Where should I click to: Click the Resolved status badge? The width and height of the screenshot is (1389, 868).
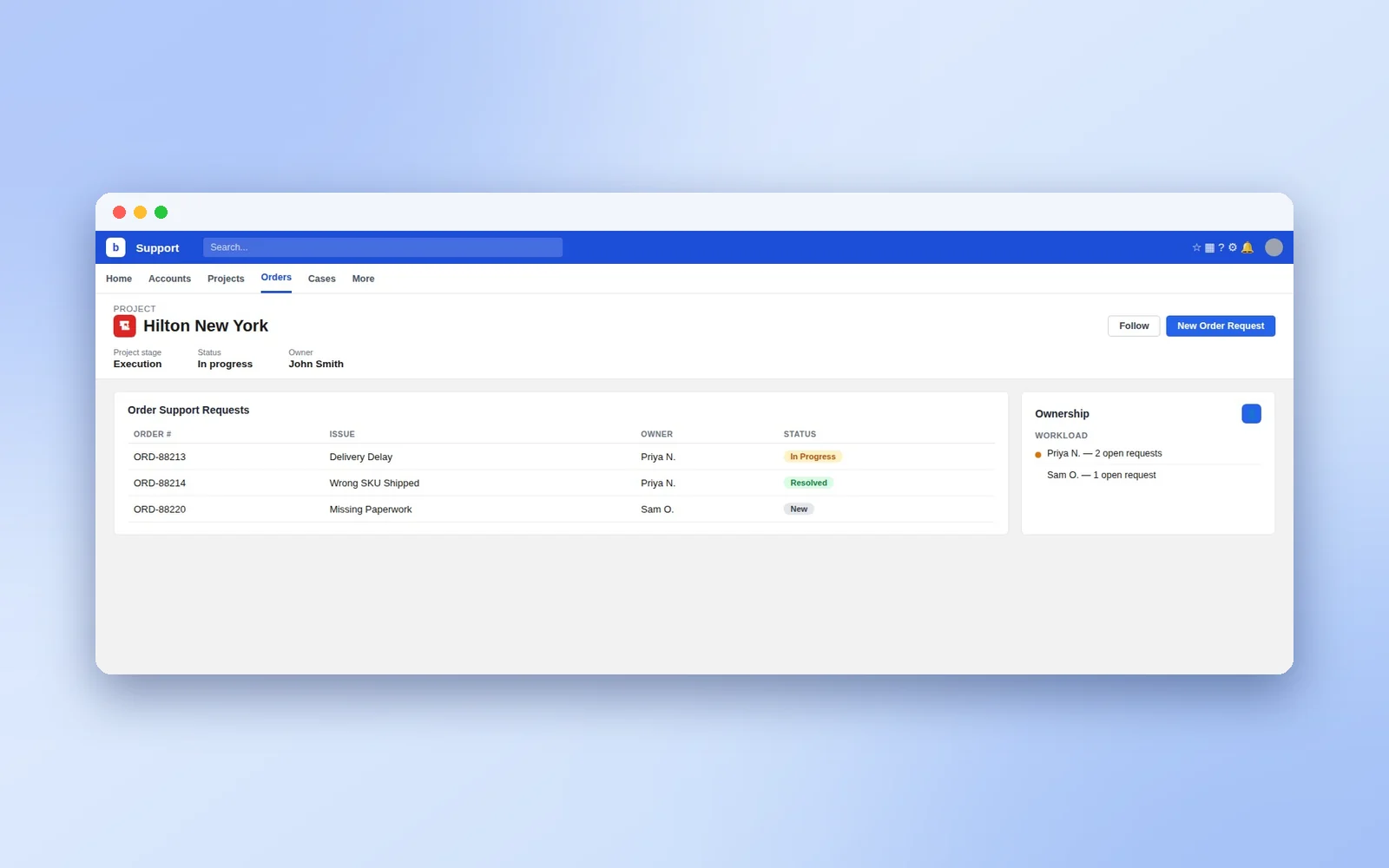808,483
